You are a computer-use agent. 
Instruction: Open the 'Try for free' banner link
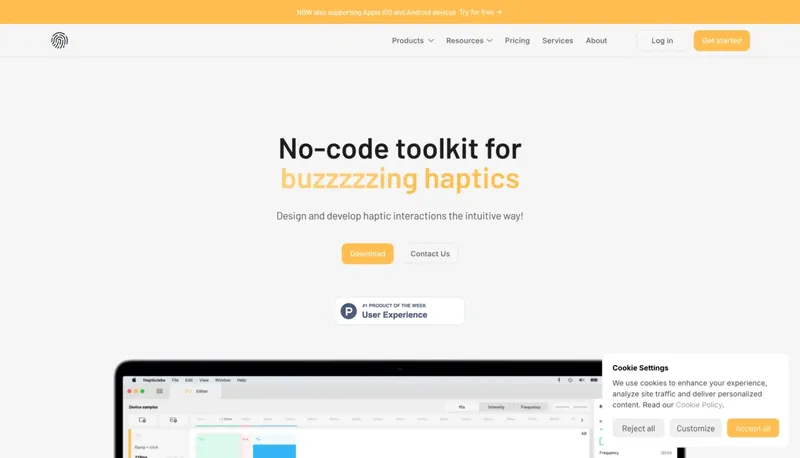(x=480, y=12)
